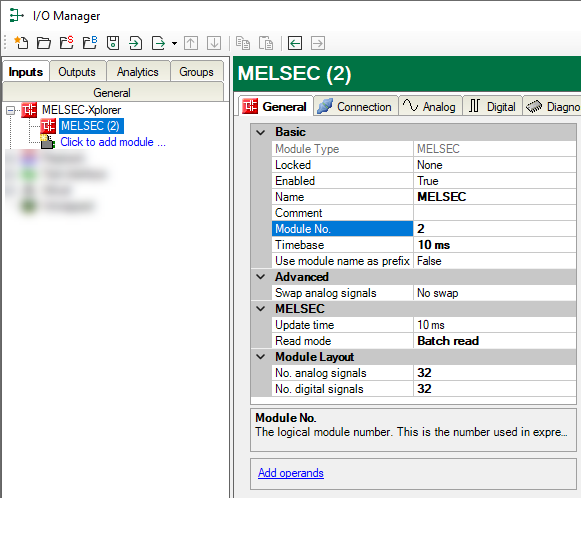Click the I/O Manager title bar icon
The width and height of the screenshot is (581, 552).
[x=16, y=16]
